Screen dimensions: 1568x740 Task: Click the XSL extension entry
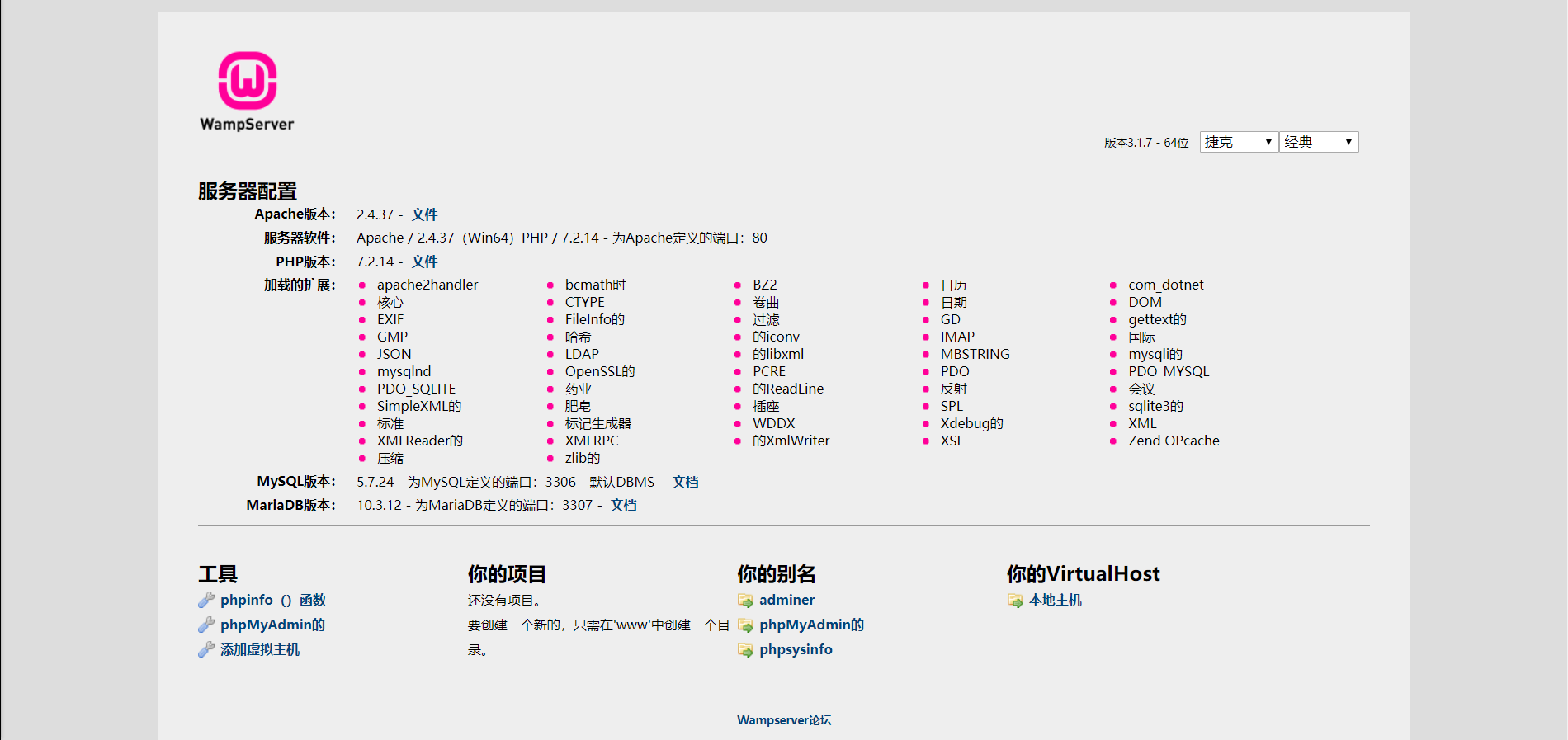[952, 441]
